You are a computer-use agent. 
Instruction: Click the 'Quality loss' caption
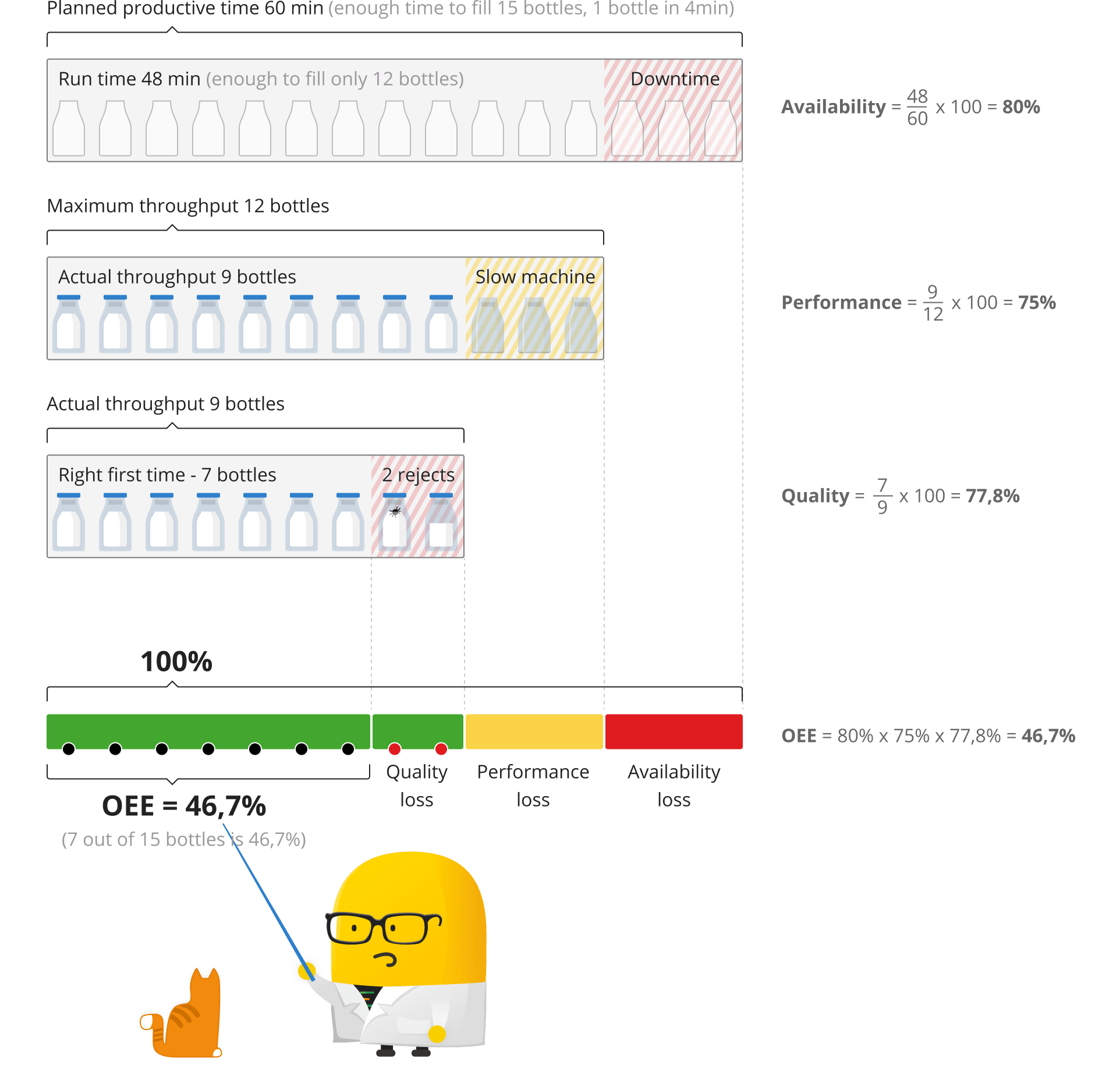click(417, 786)
